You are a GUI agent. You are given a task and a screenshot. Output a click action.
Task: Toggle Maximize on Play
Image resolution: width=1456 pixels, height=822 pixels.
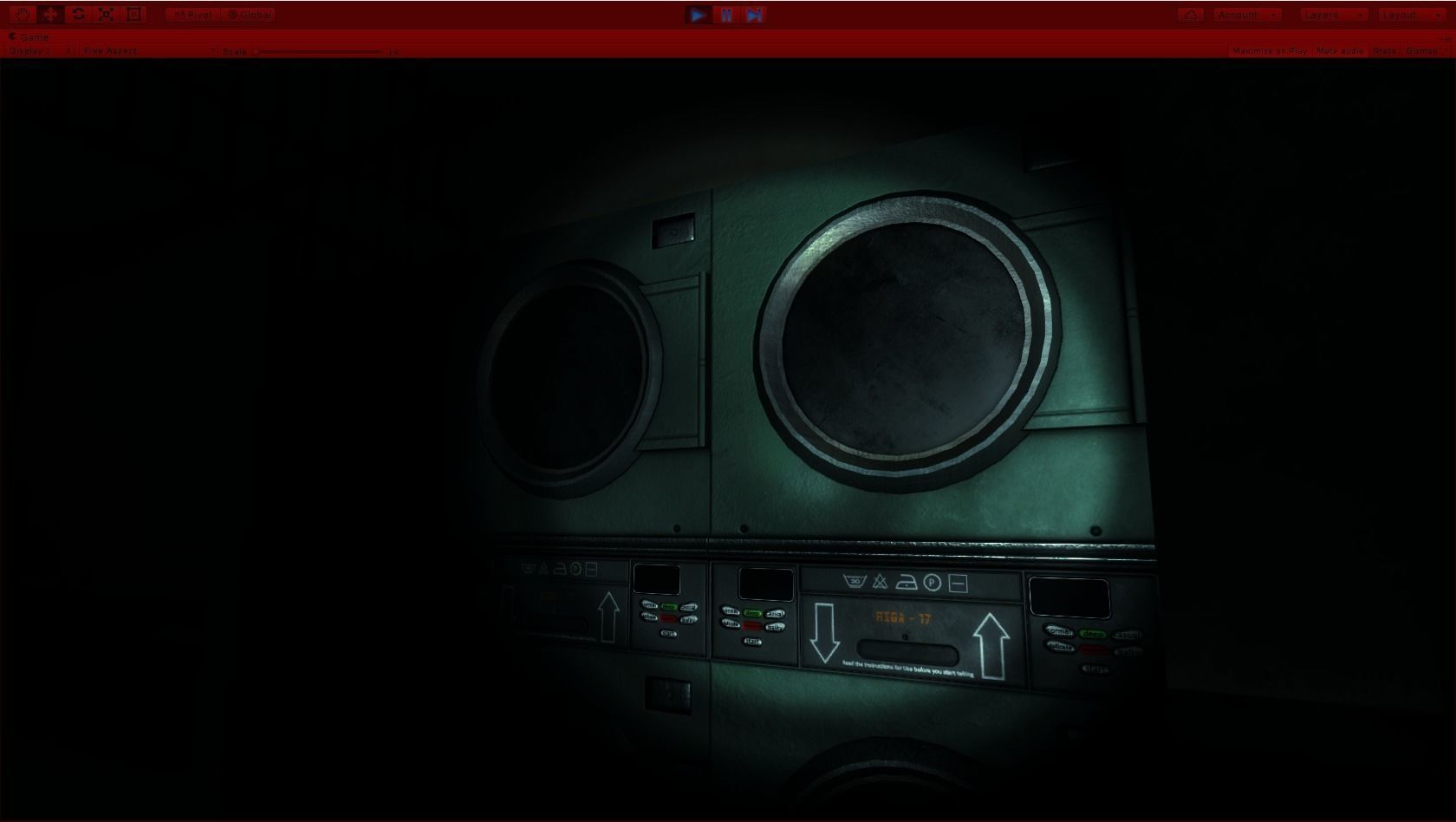point(1270,51)
